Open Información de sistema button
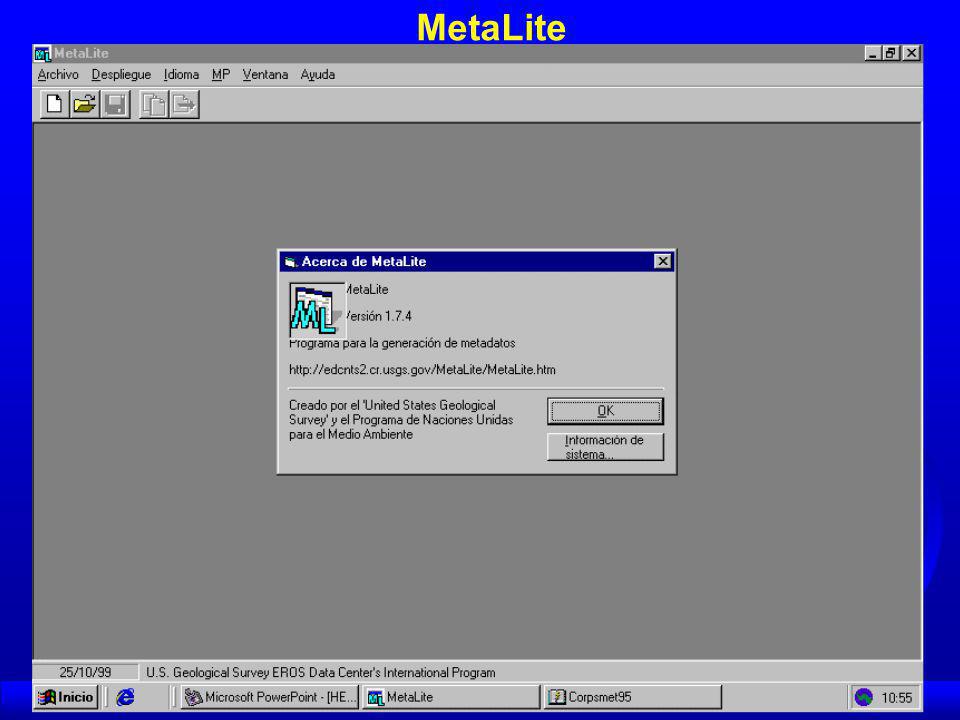960x720 pixels. click(x=605, y=447)
